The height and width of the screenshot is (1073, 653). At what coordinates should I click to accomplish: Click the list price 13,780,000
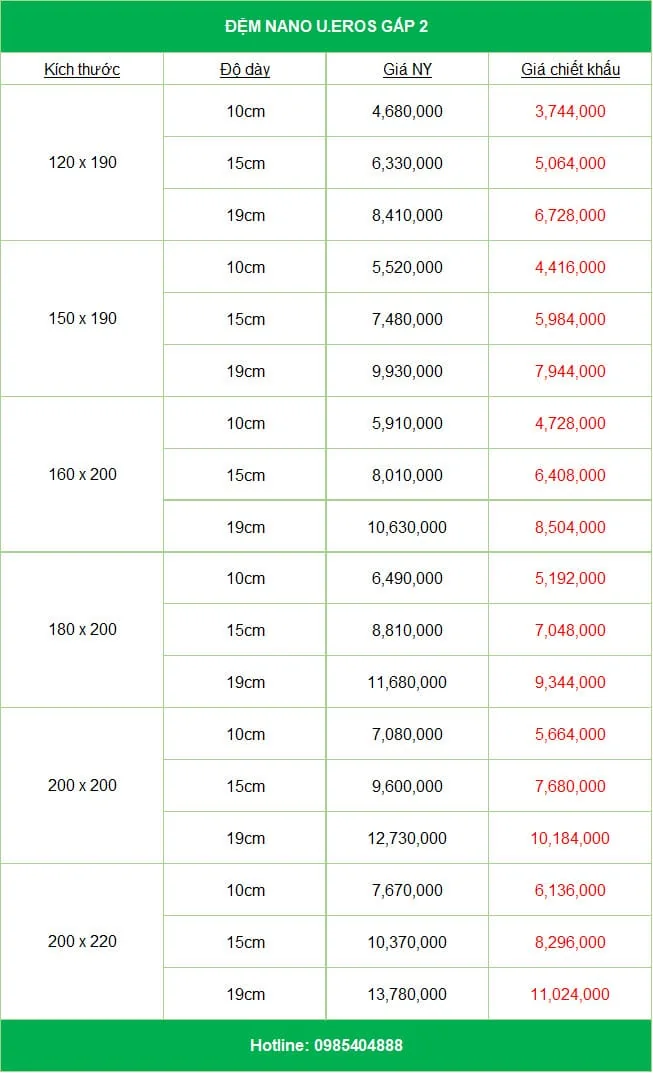[x=407, y=994]
